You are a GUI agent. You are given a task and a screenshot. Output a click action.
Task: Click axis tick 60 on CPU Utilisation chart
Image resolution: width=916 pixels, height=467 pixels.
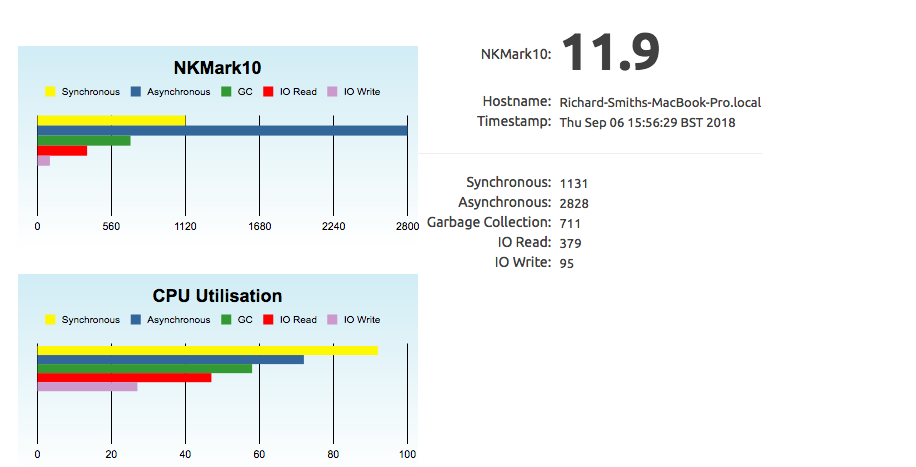click(259, 454)
